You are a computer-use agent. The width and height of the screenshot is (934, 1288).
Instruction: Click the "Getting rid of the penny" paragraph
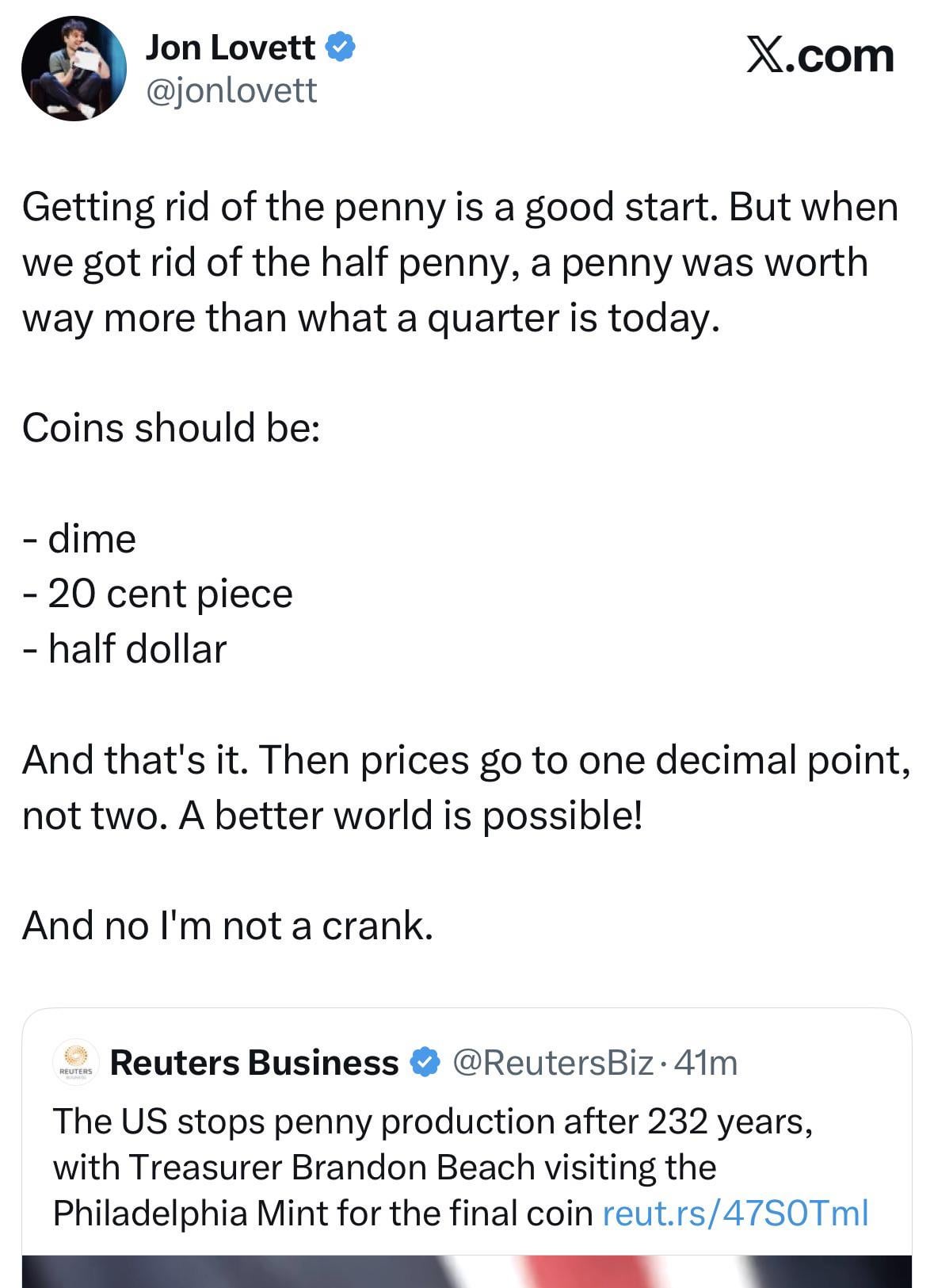coord(459,262)
